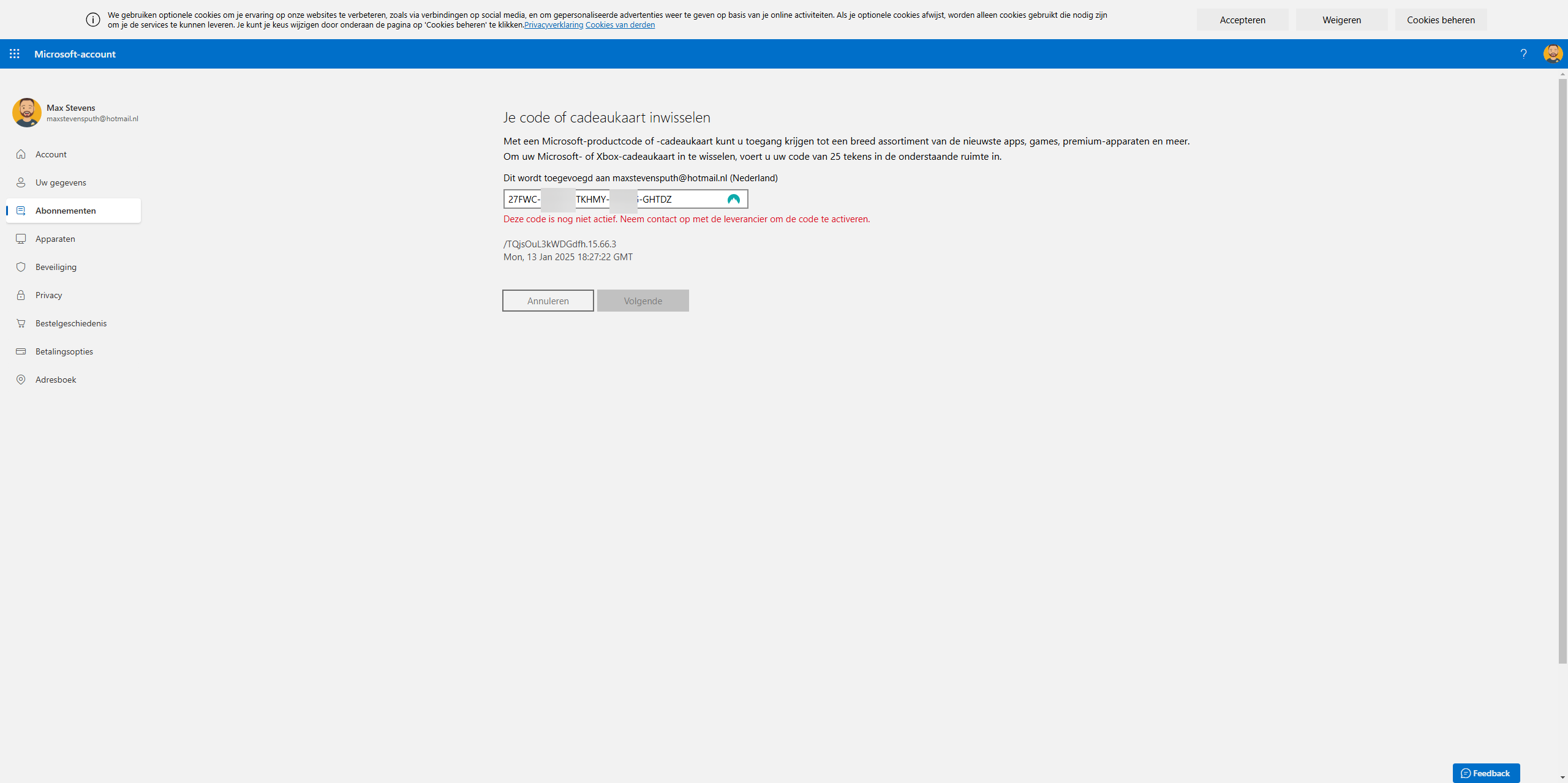Viewport: 1568px width, 783px height.
Task: Go to Apparaten in sidebar
Action: [55, 239]
